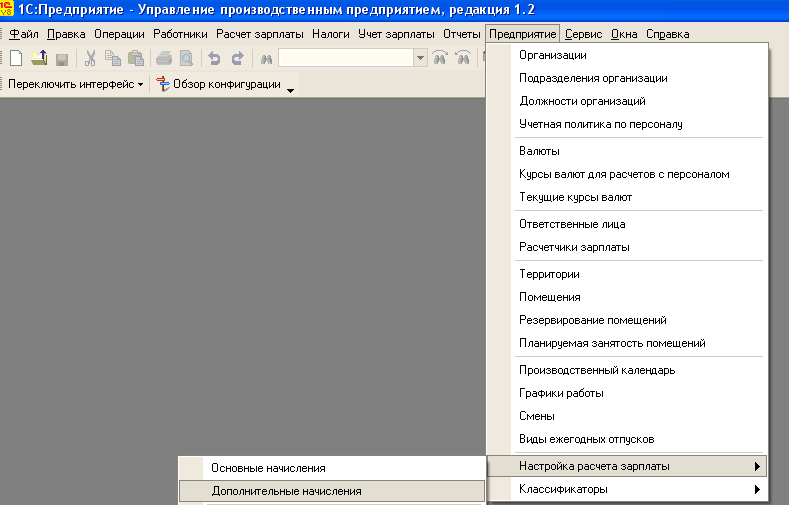
Task: Click the Redo arrow icon
Action: (237, 58)
